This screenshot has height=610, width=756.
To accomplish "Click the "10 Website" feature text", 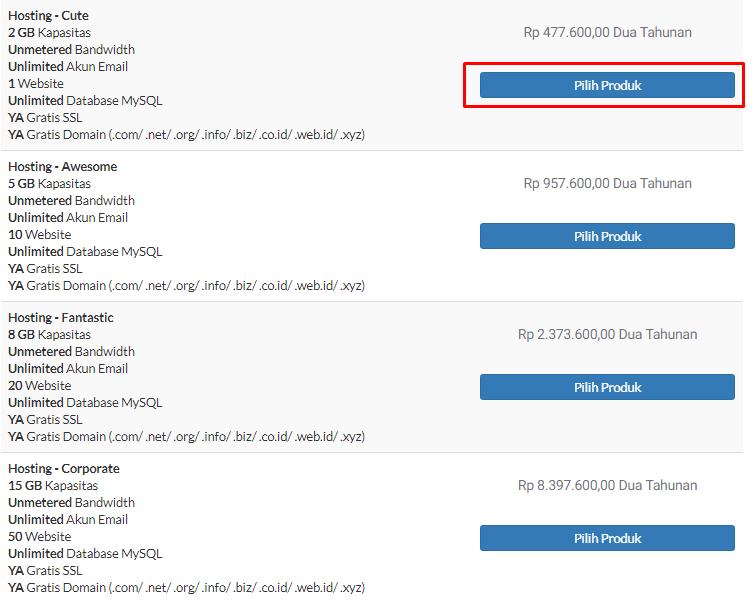I will coord(40,235).
